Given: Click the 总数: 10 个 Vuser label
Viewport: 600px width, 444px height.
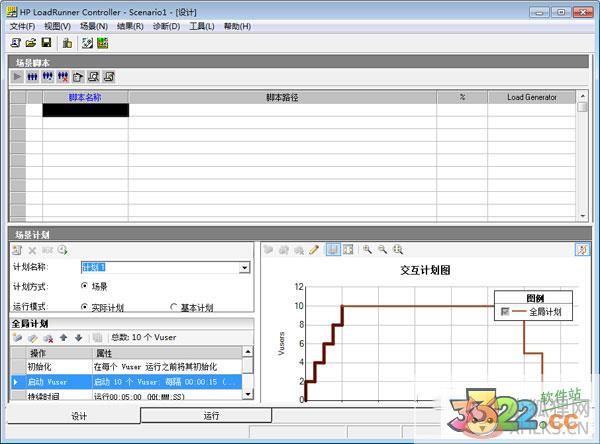Looking at the screenshot, I should pyautogui.click(x=143, y=337).
